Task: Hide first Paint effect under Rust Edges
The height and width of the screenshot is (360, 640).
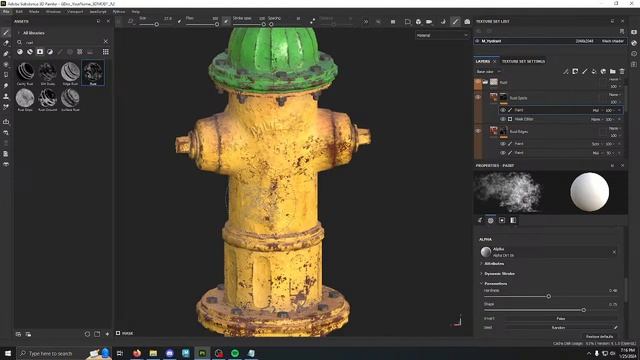Action: click(x=503, y=144)
